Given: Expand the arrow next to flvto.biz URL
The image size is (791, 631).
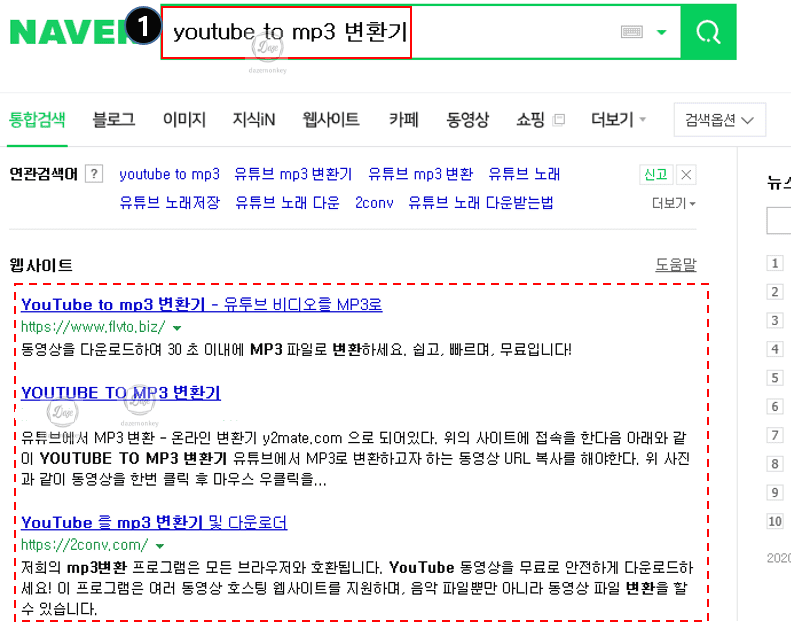Looking at the screenshot, I should [177, 328].
